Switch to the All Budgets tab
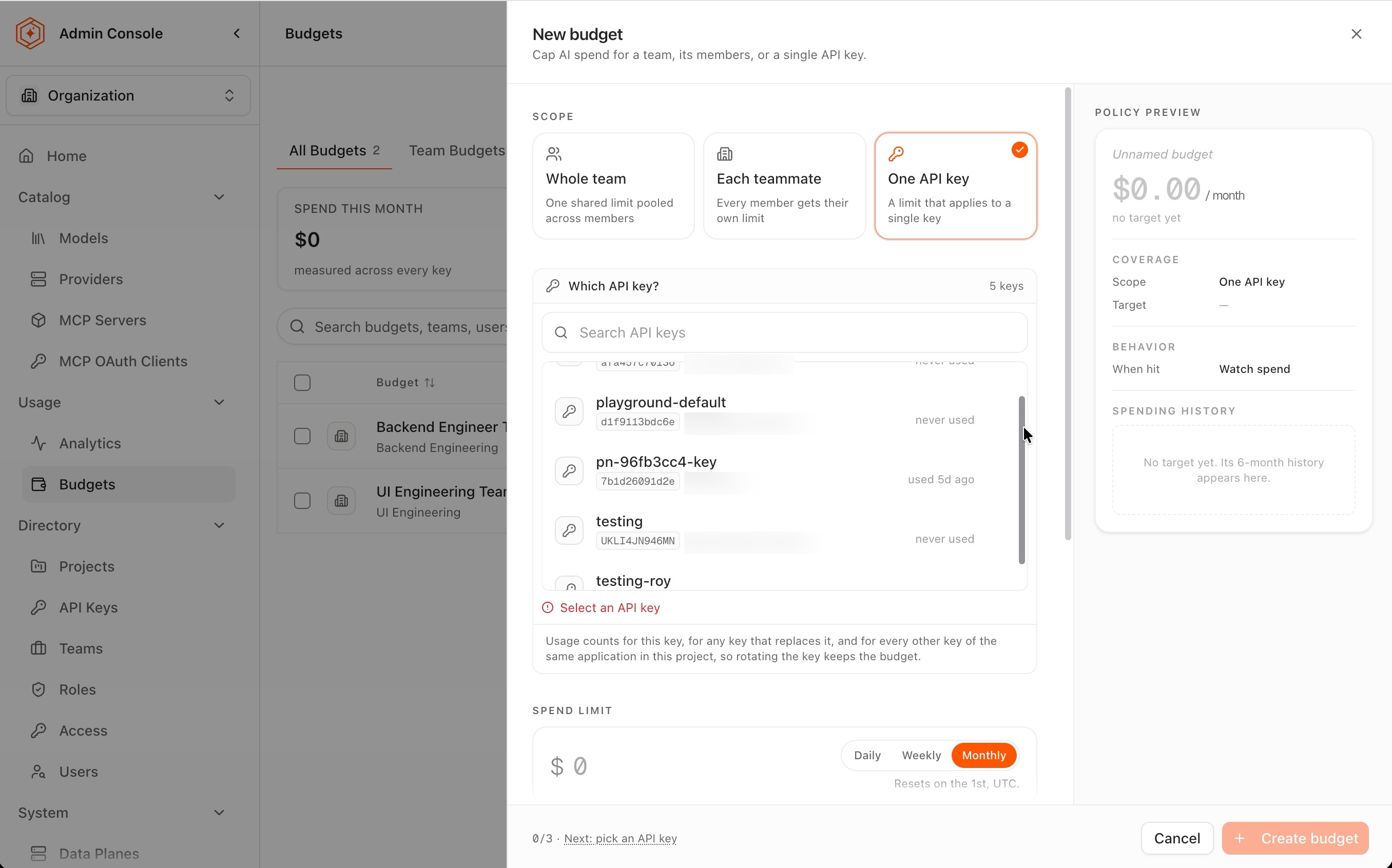 tap(334, 150)
